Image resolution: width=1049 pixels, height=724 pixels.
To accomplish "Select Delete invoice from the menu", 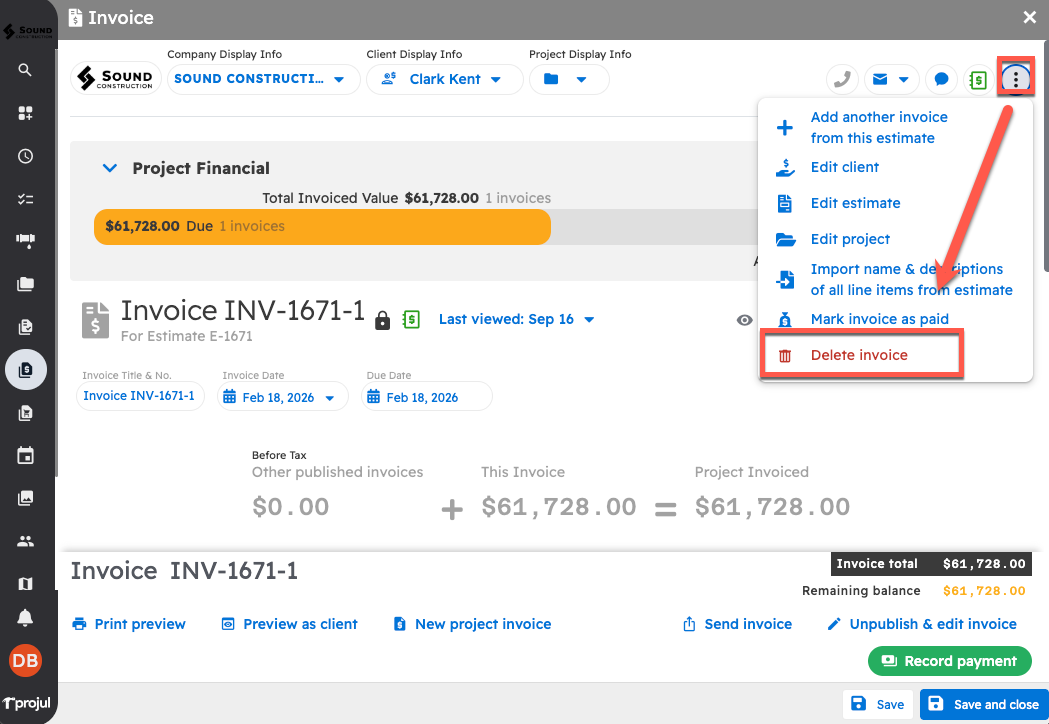I will (x=859, y=355).
